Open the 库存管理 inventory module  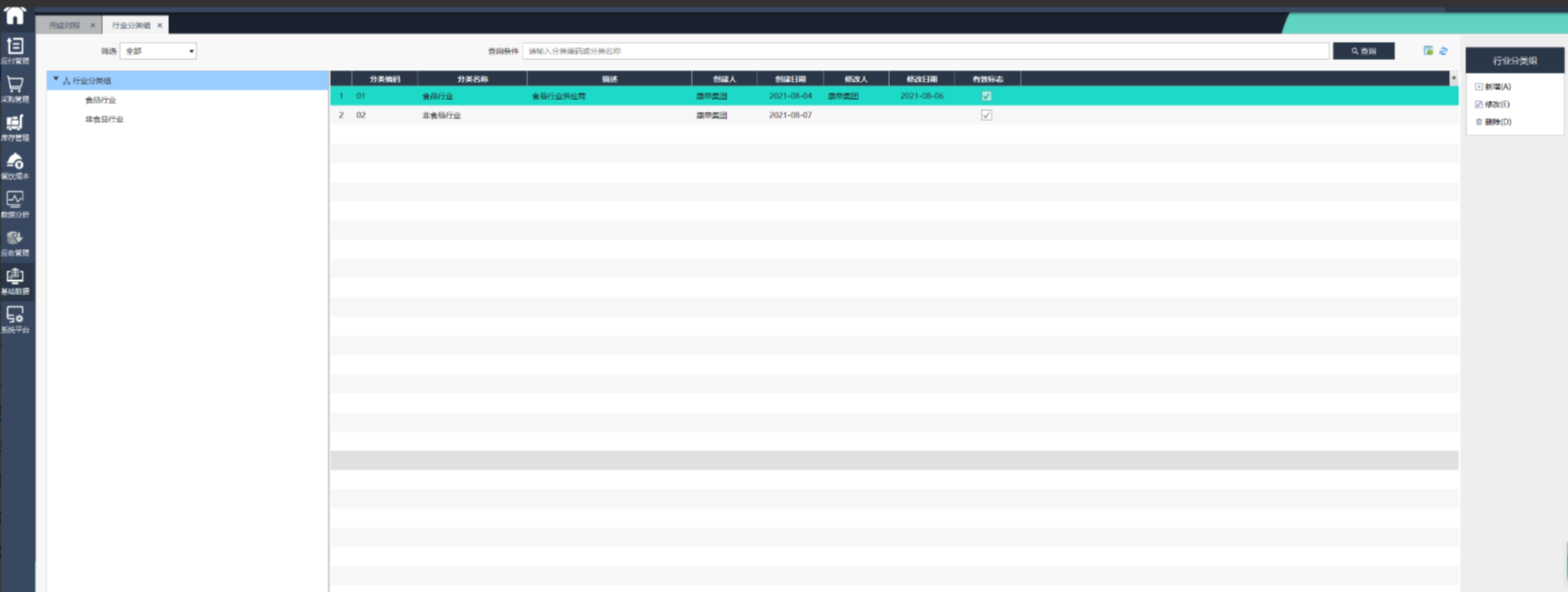[15, 126]
